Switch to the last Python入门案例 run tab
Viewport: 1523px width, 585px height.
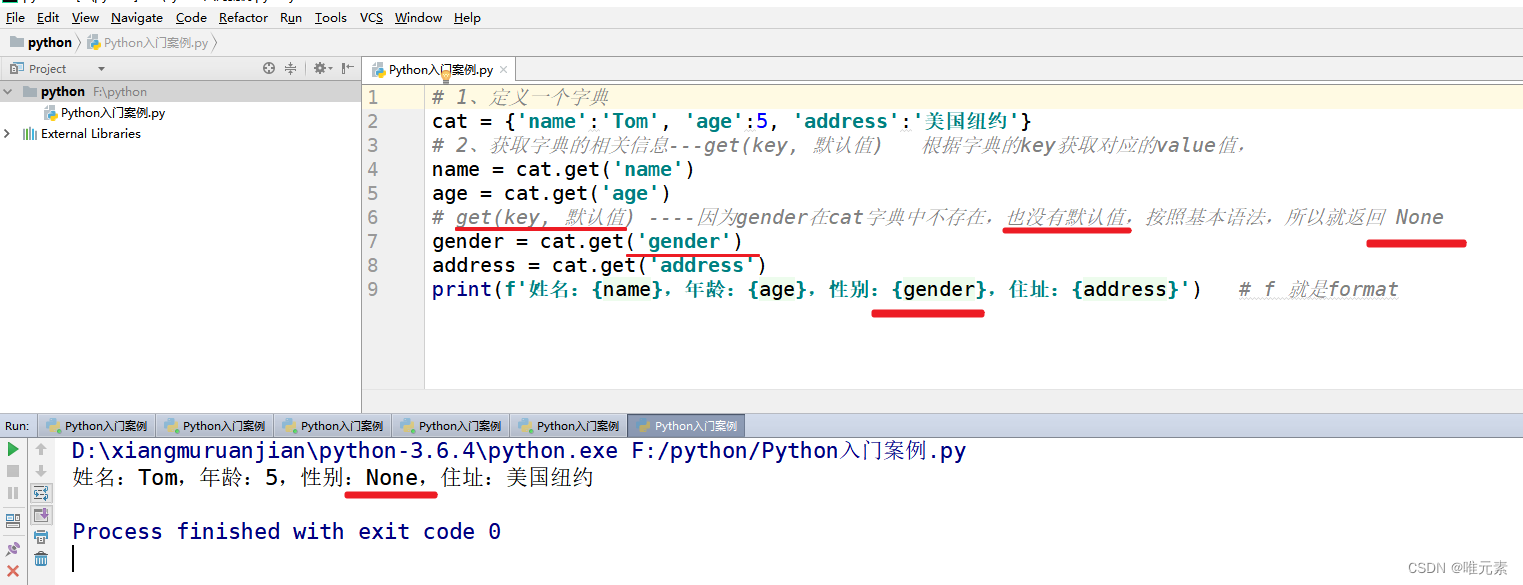pyautogui.click(x=686, y=425)
